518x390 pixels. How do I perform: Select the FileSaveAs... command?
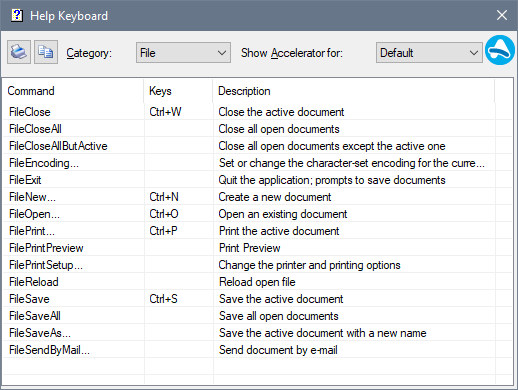(40, 333)
